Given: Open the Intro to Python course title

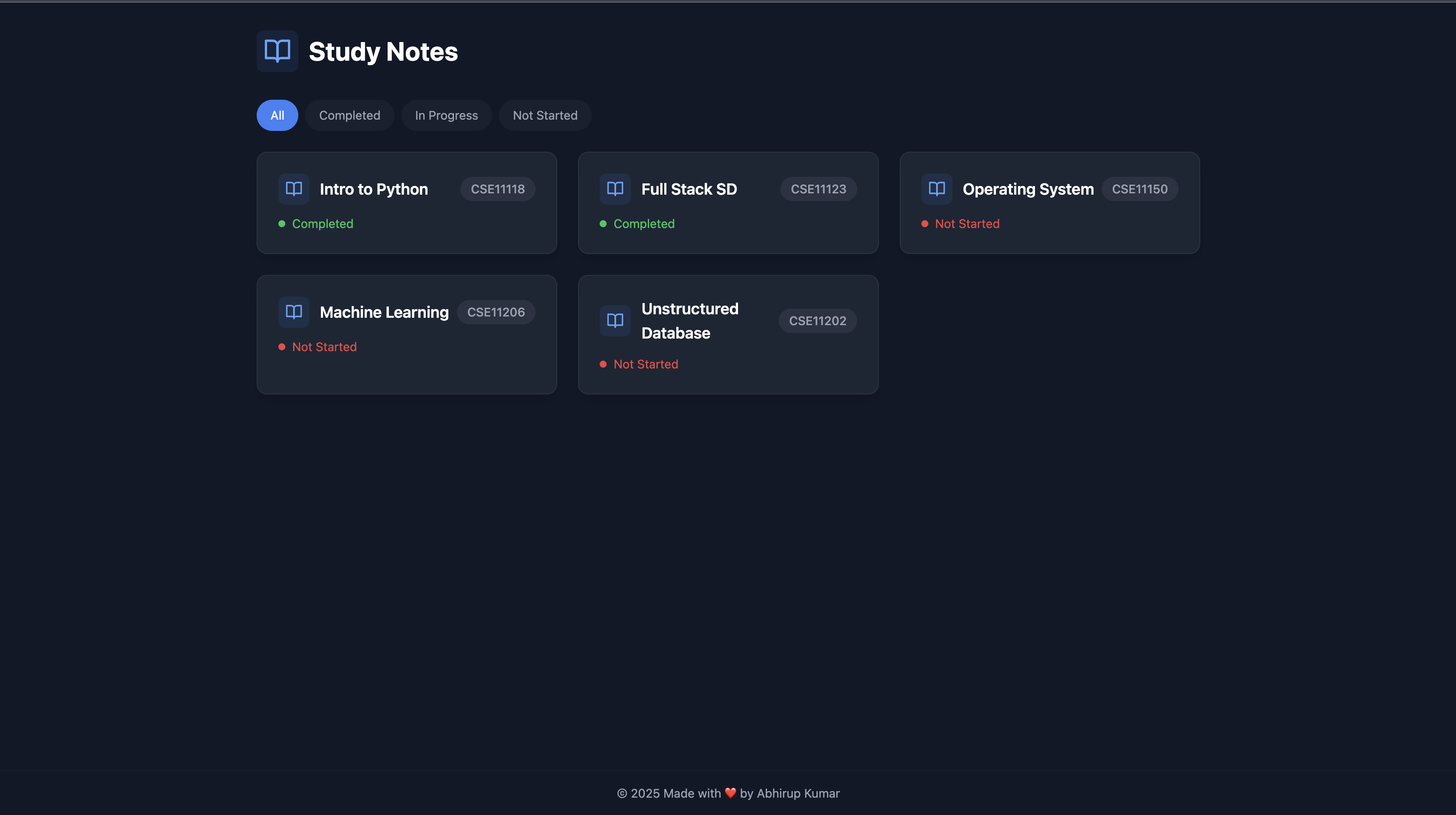Looking at the screenshot, I should [x=374, y=189].
